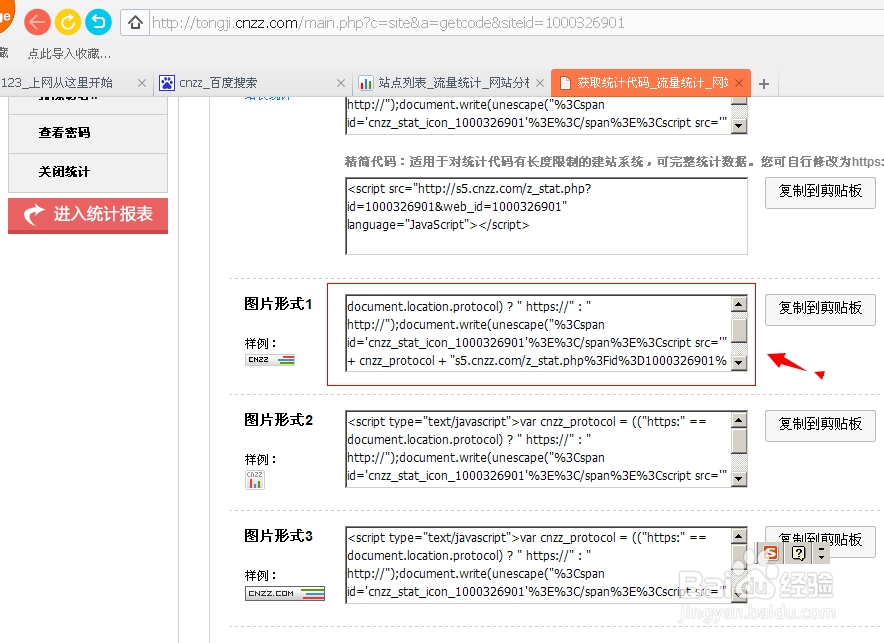Screen dimensions: 884x643
Task: Click scrollbar thumb in 图片形式2 textarea
Action: point(739,441)
